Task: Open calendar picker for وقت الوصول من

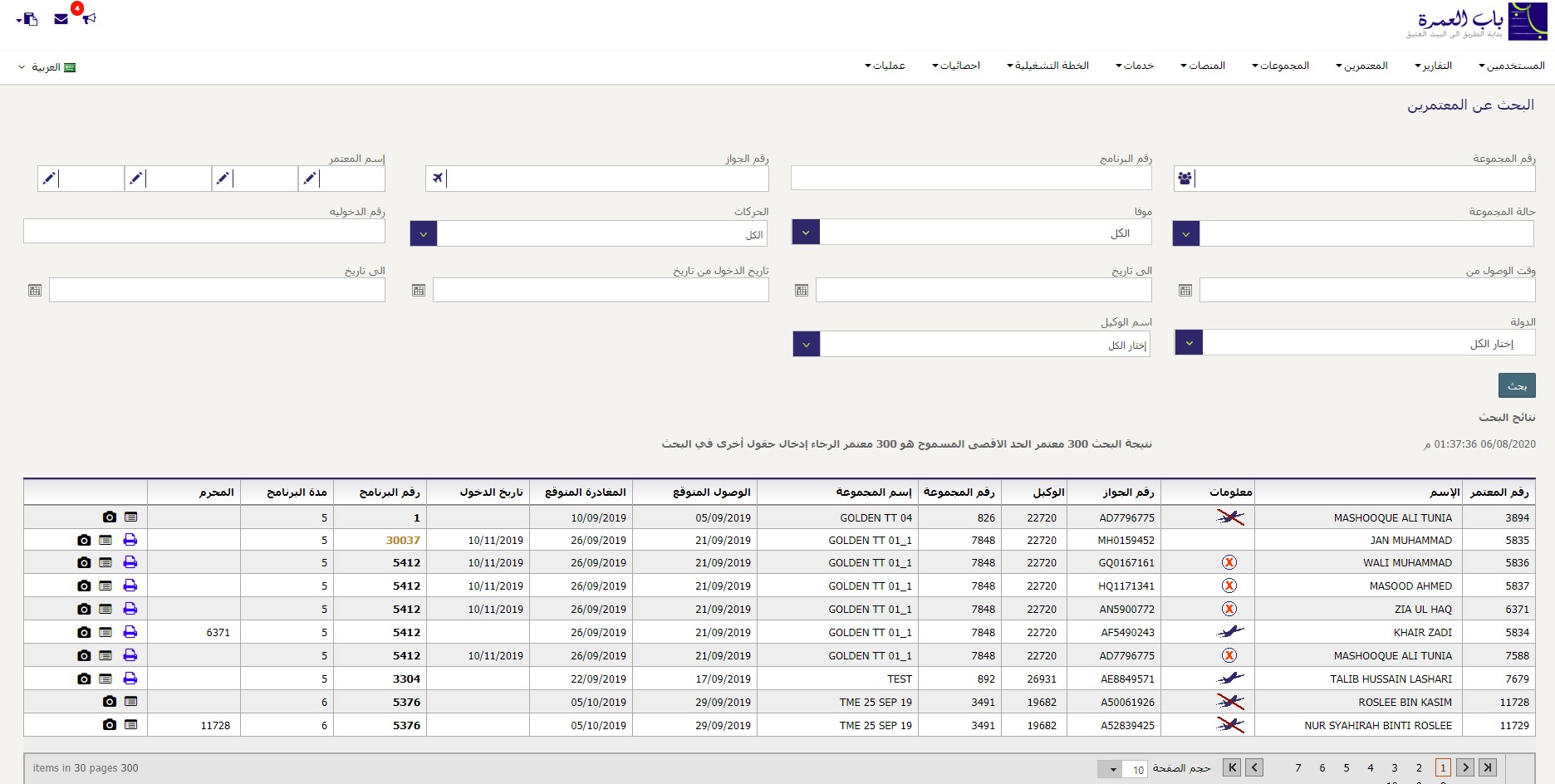Action: pos(1185,291)
